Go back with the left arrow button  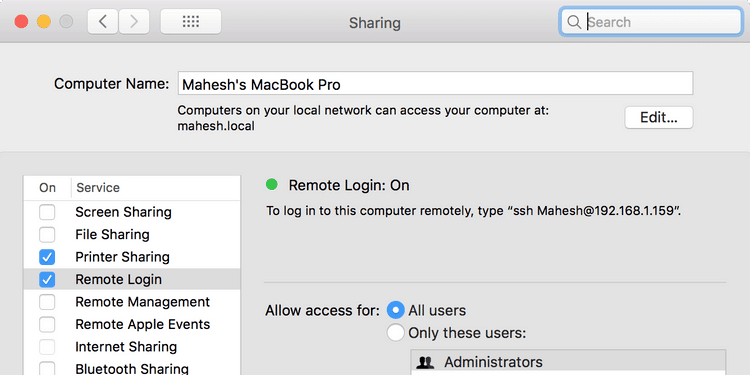pyautogui.click(x=103, y=22)
